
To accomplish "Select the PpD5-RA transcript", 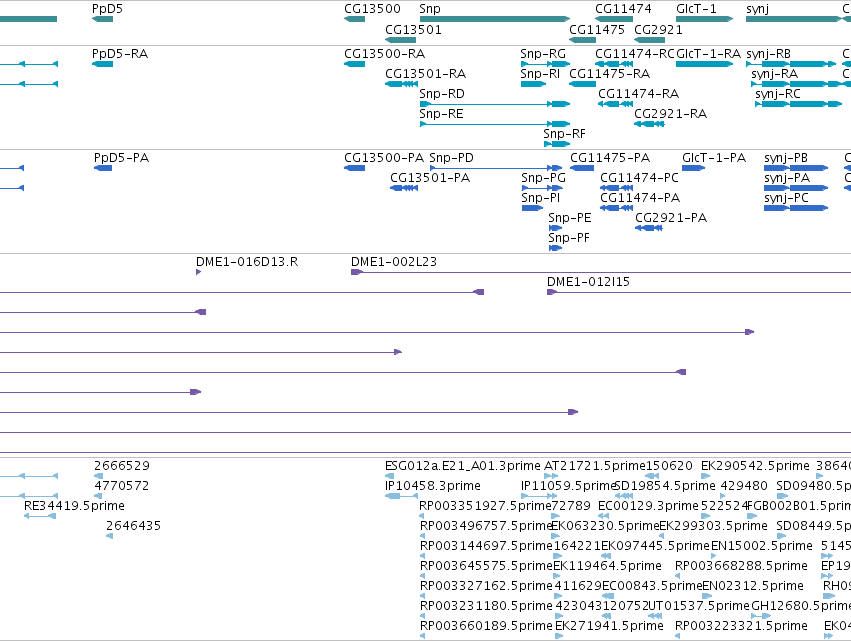I will pyautogui.click(x=103, y=64).
